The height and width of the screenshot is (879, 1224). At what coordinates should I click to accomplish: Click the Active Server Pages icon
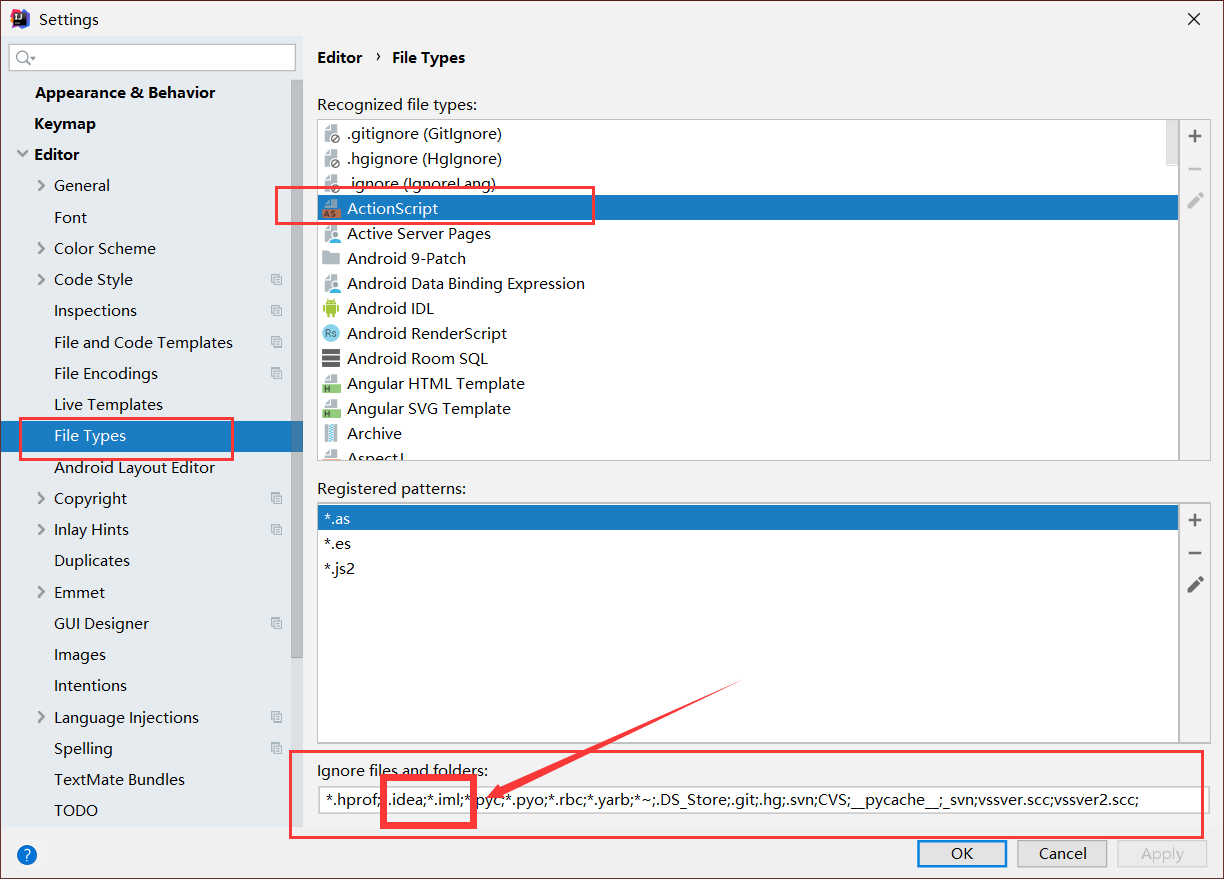pyautogui.click(x=331, y=234)
